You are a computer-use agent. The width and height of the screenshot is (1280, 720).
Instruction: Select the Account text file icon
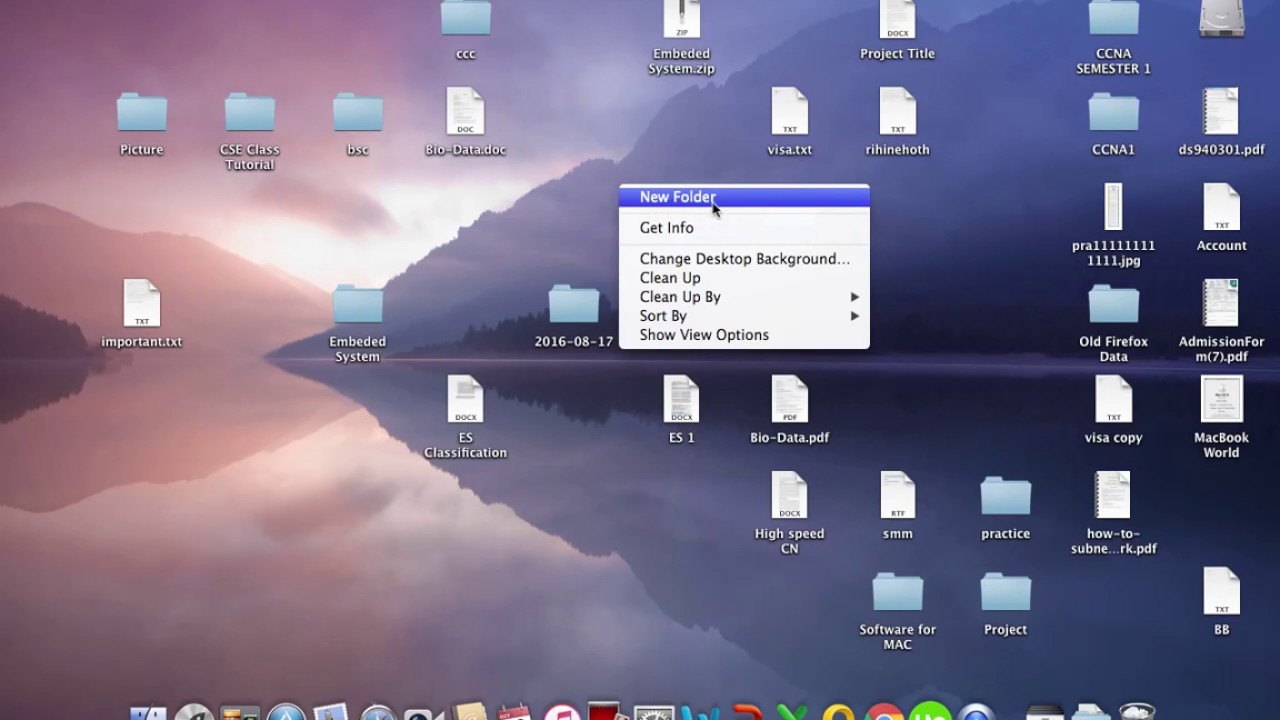pyautogui.click(x=1221, y=207)
